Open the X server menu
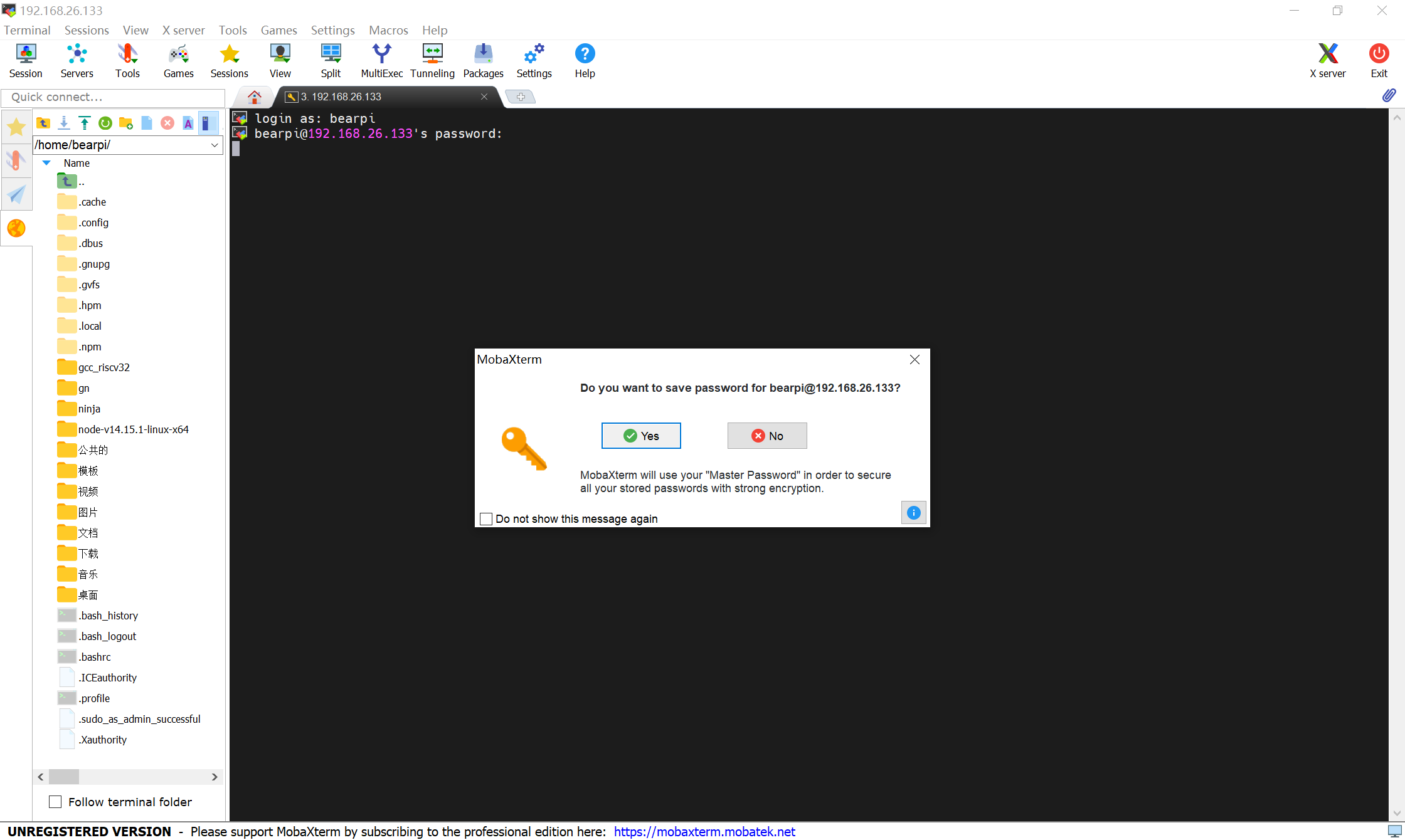Viewport: 1405px width, 840px height. tap(183, 30)
